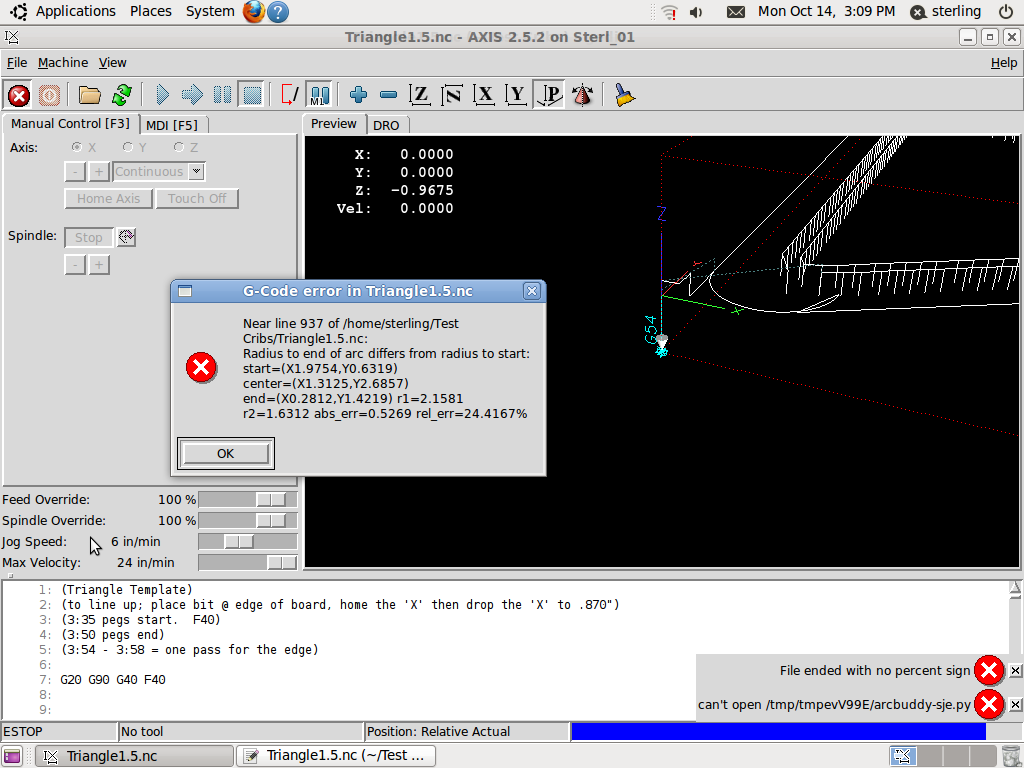This screenshot has width=1024, height=768.
Task: Open the Places menu
Action: click(x=150, y=11)
